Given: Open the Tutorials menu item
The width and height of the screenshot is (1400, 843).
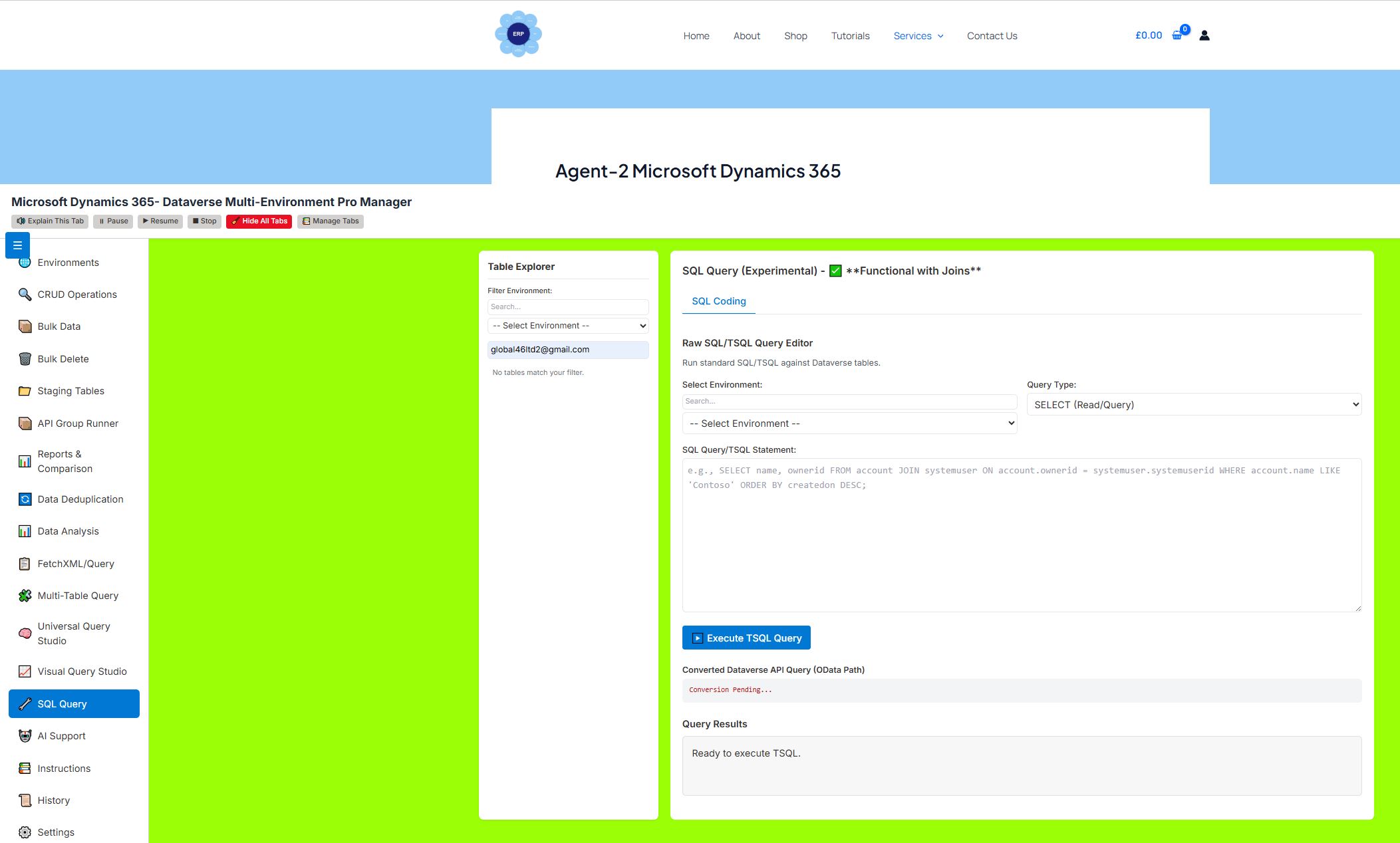Looking at the screenshot, I should coord(850,36).
